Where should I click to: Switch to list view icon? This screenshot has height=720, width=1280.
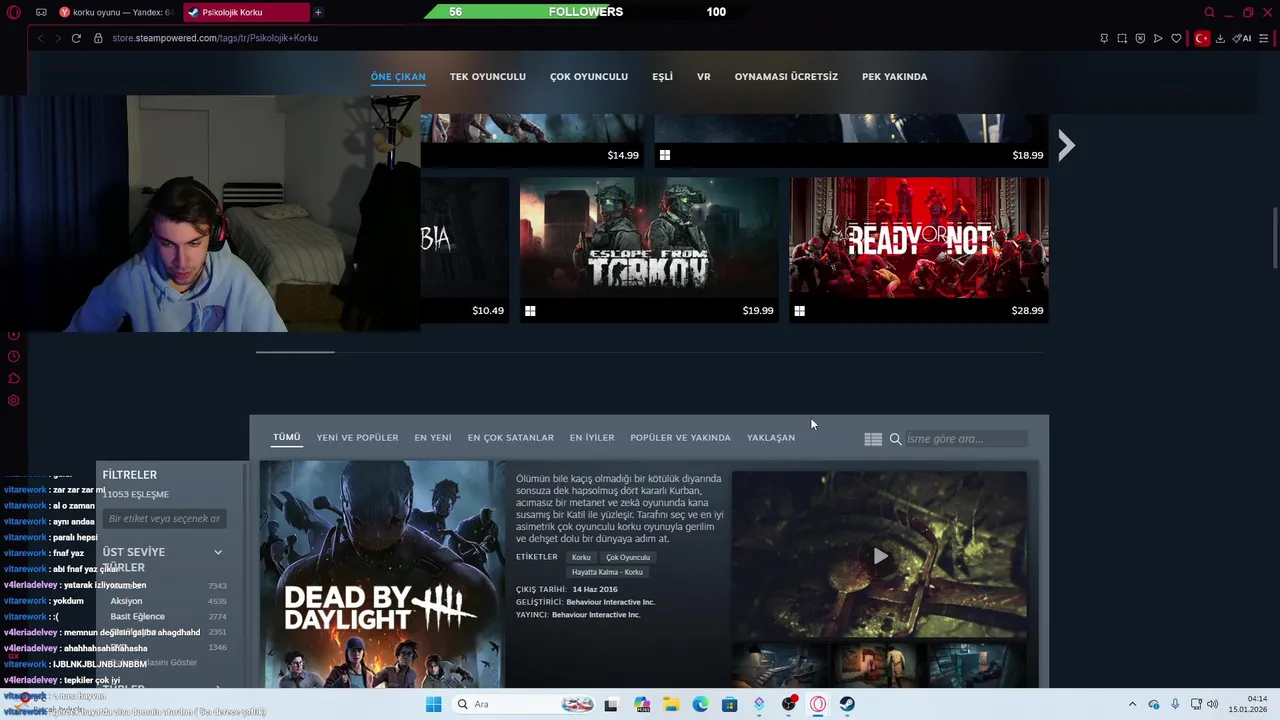click(x=873, y=439)
